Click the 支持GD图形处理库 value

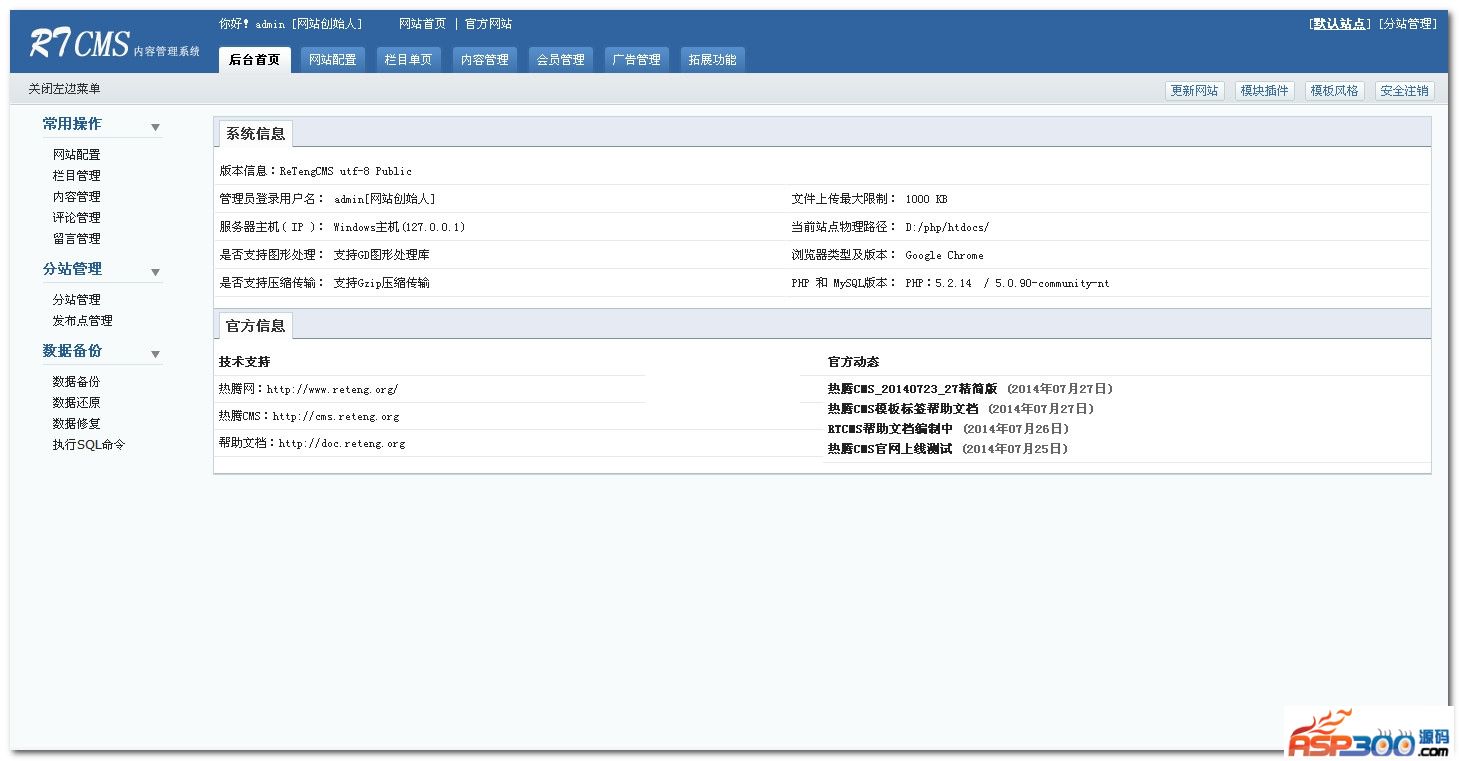(x=381, y=255)
